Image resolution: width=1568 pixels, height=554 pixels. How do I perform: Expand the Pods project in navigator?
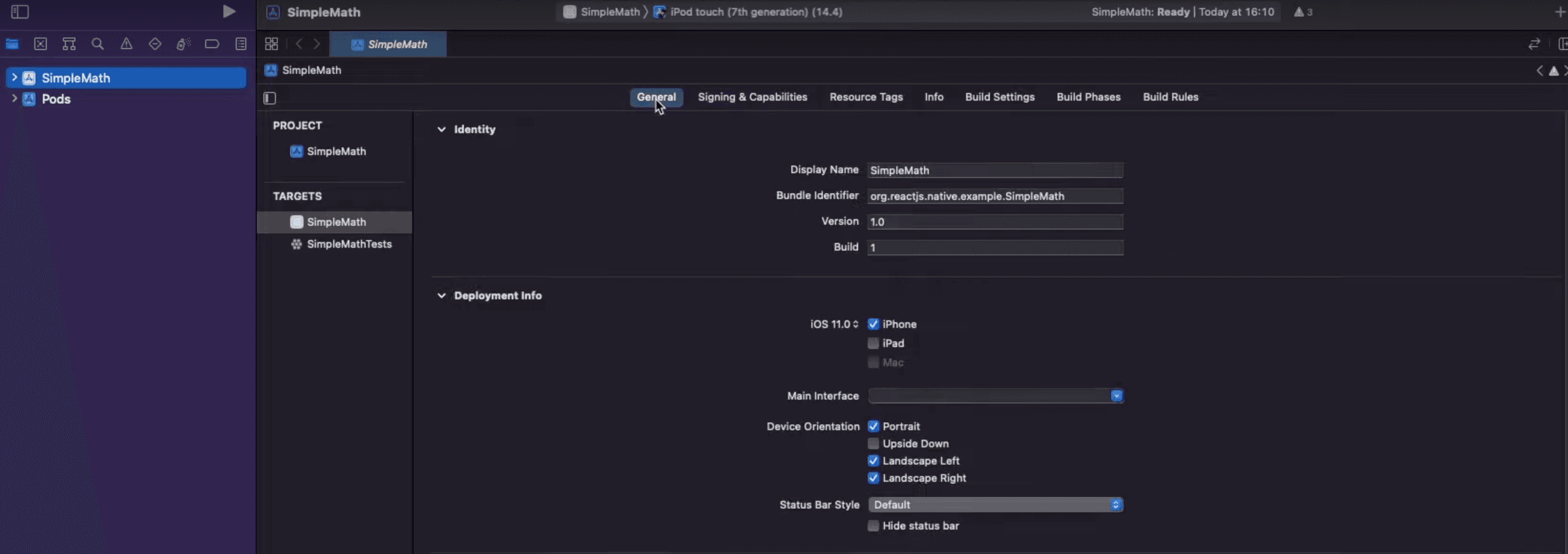click(14, 99)
